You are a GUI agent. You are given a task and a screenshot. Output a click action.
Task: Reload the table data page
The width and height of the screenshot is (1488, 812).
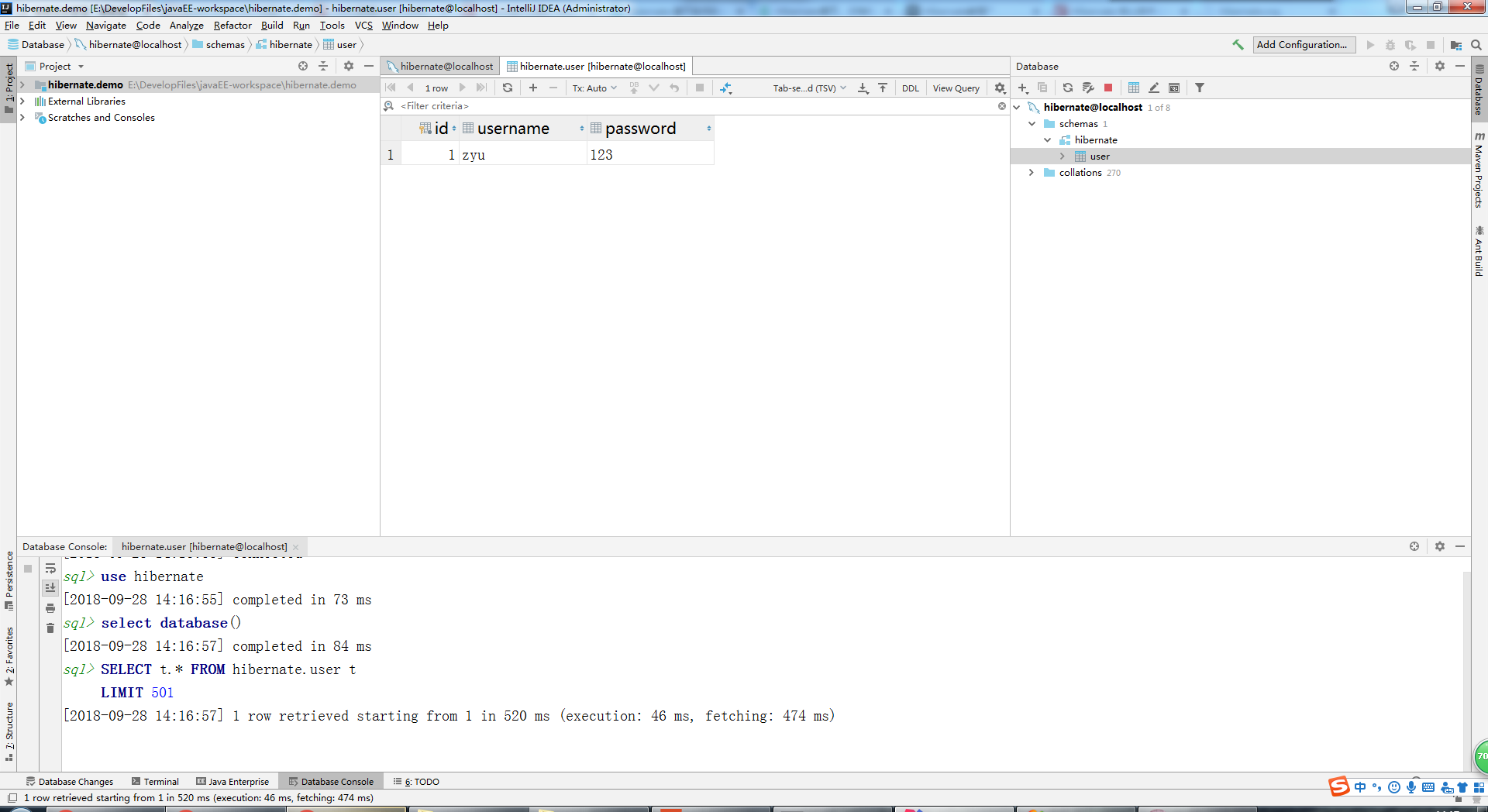pyautogui.click(x=508, y=88)
